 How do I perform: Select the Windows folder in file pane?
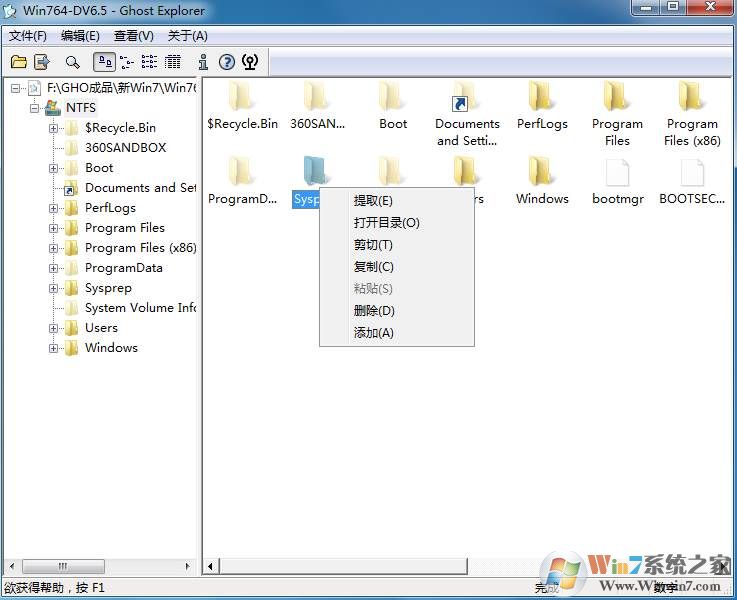coord(541,174)
